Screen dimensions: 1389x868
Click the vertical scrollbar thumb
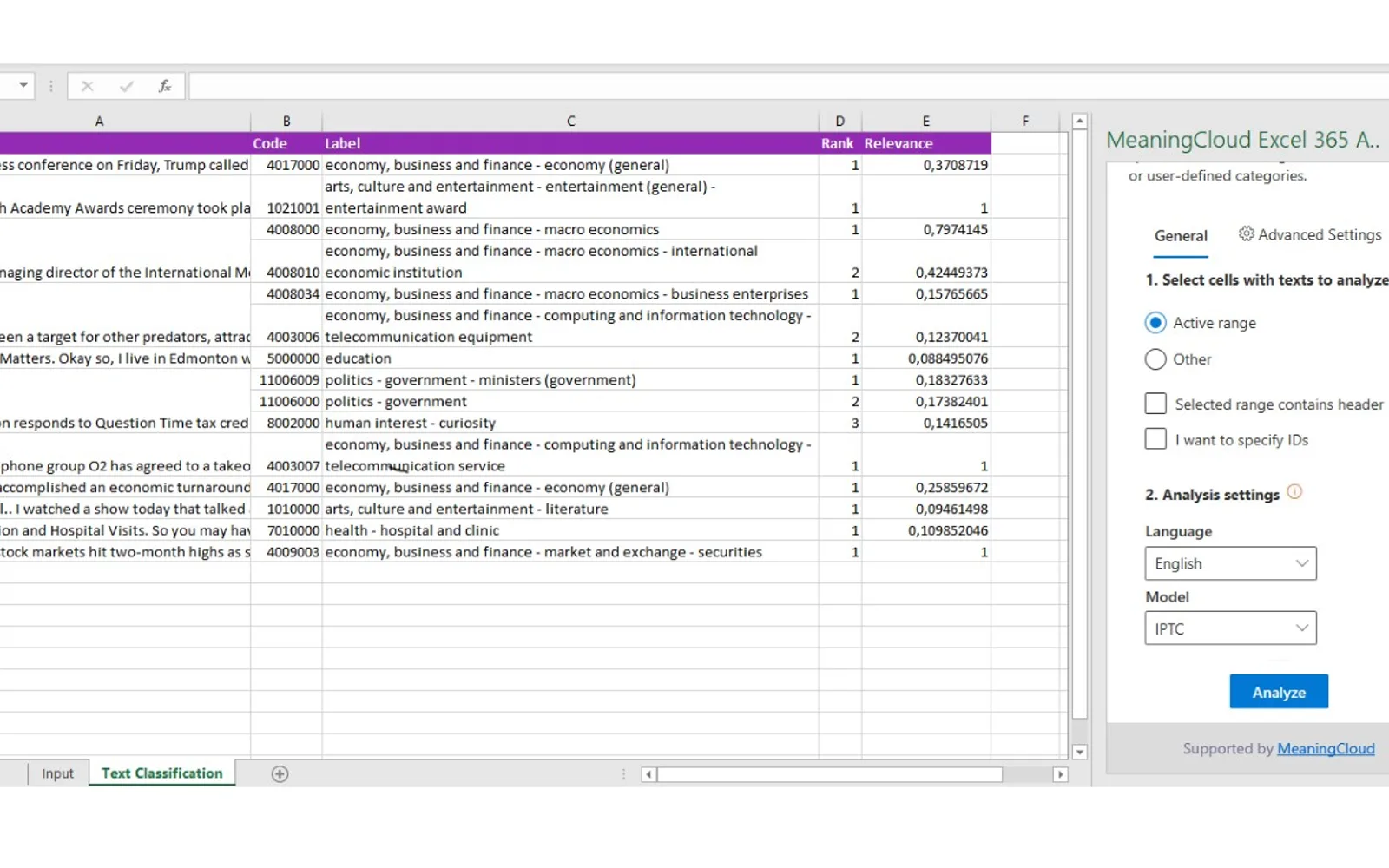point(1080,425)
